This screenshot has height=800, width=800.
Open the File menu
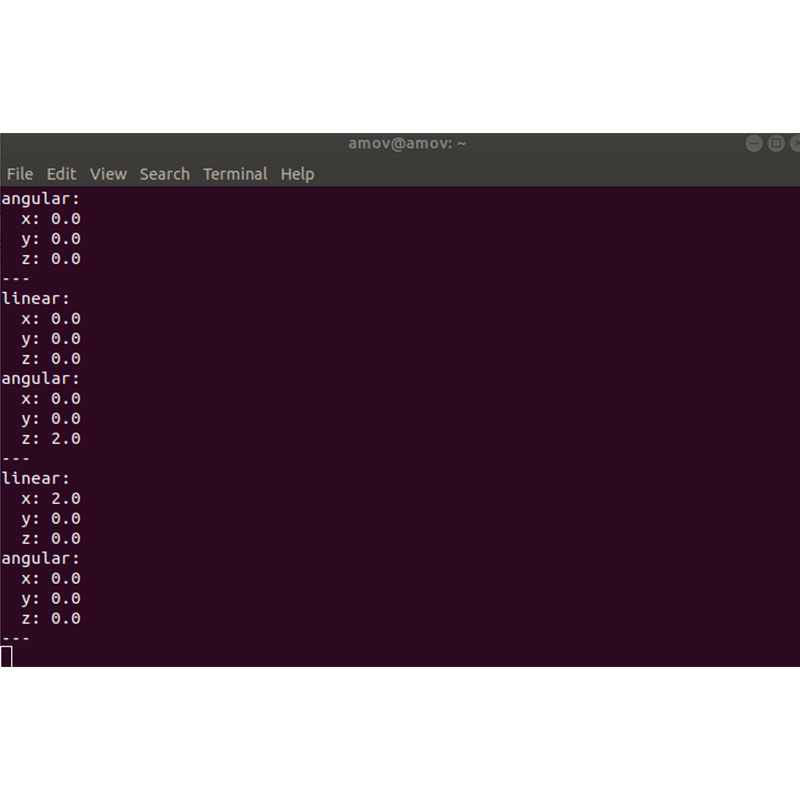tap(20, 174)
